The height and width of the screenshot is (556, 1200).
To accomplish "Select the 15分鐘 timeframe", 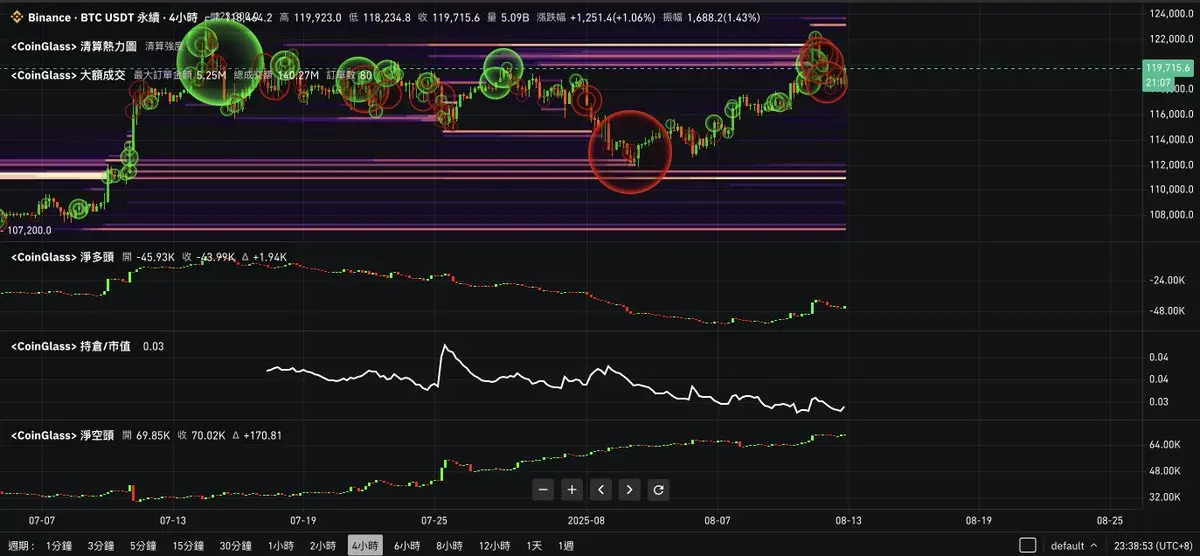I will [x=188, y=546].
